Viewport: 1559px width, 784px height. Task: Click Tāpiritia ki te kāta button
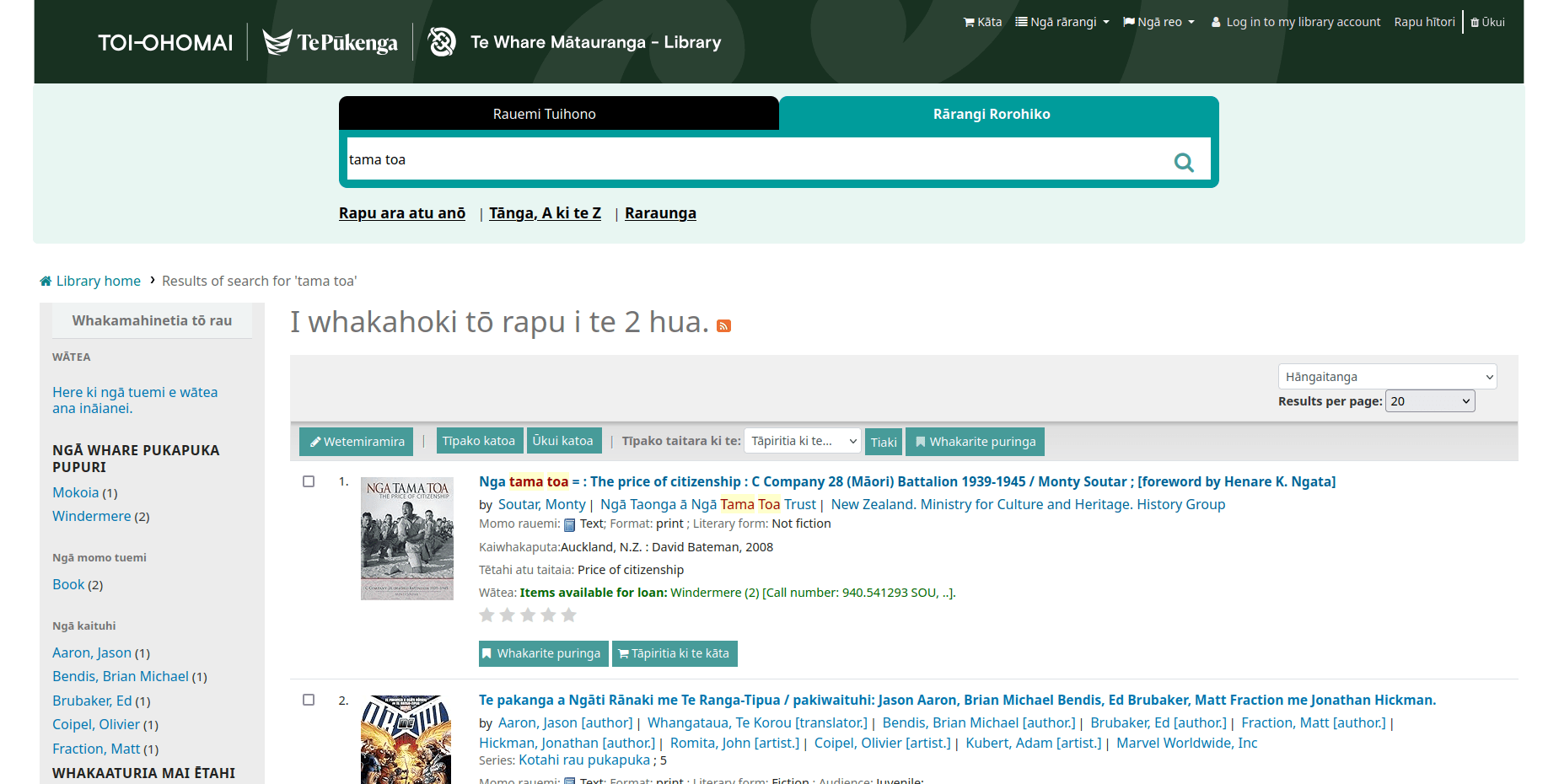click(675, 653)
